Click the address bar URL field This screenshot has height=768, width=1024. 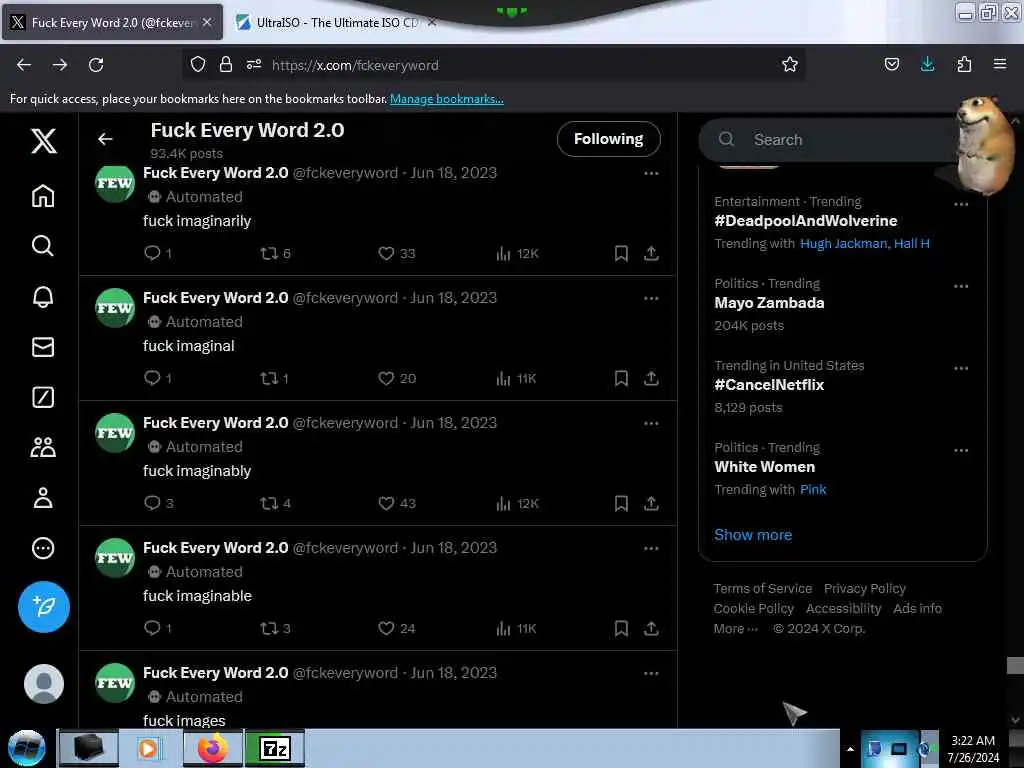(x=496, y=65)
